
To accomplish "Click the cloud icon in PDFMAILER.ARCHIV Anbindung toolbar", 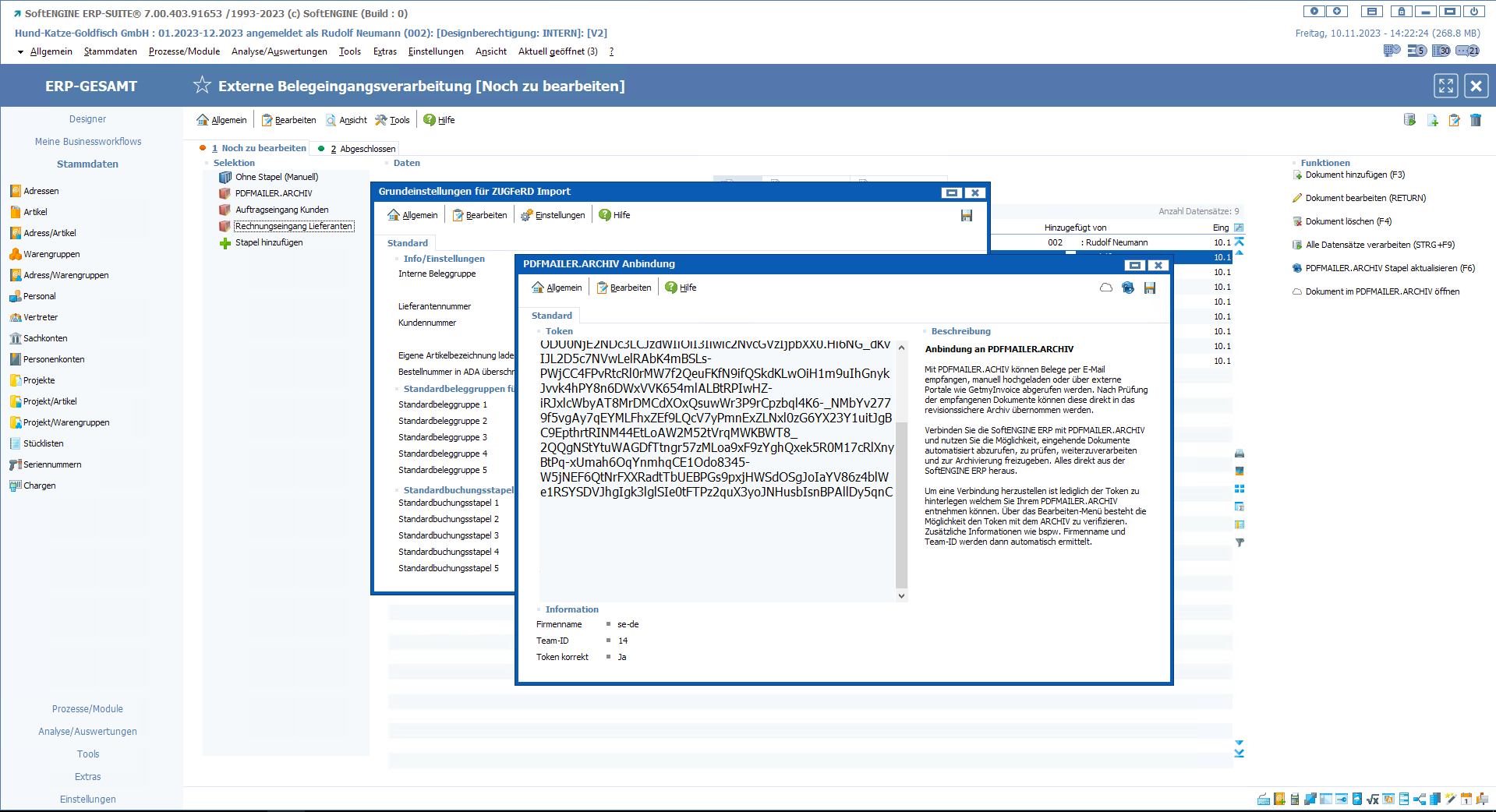I will tap(1105, 288).
